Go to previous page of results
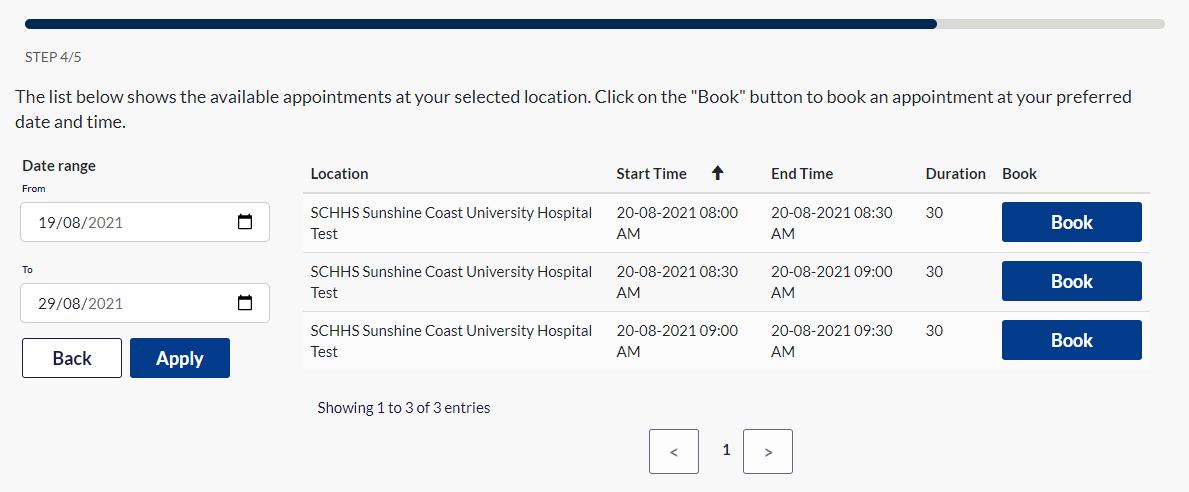The height and width of the screenshot is (492, 1189). point(674,452)
